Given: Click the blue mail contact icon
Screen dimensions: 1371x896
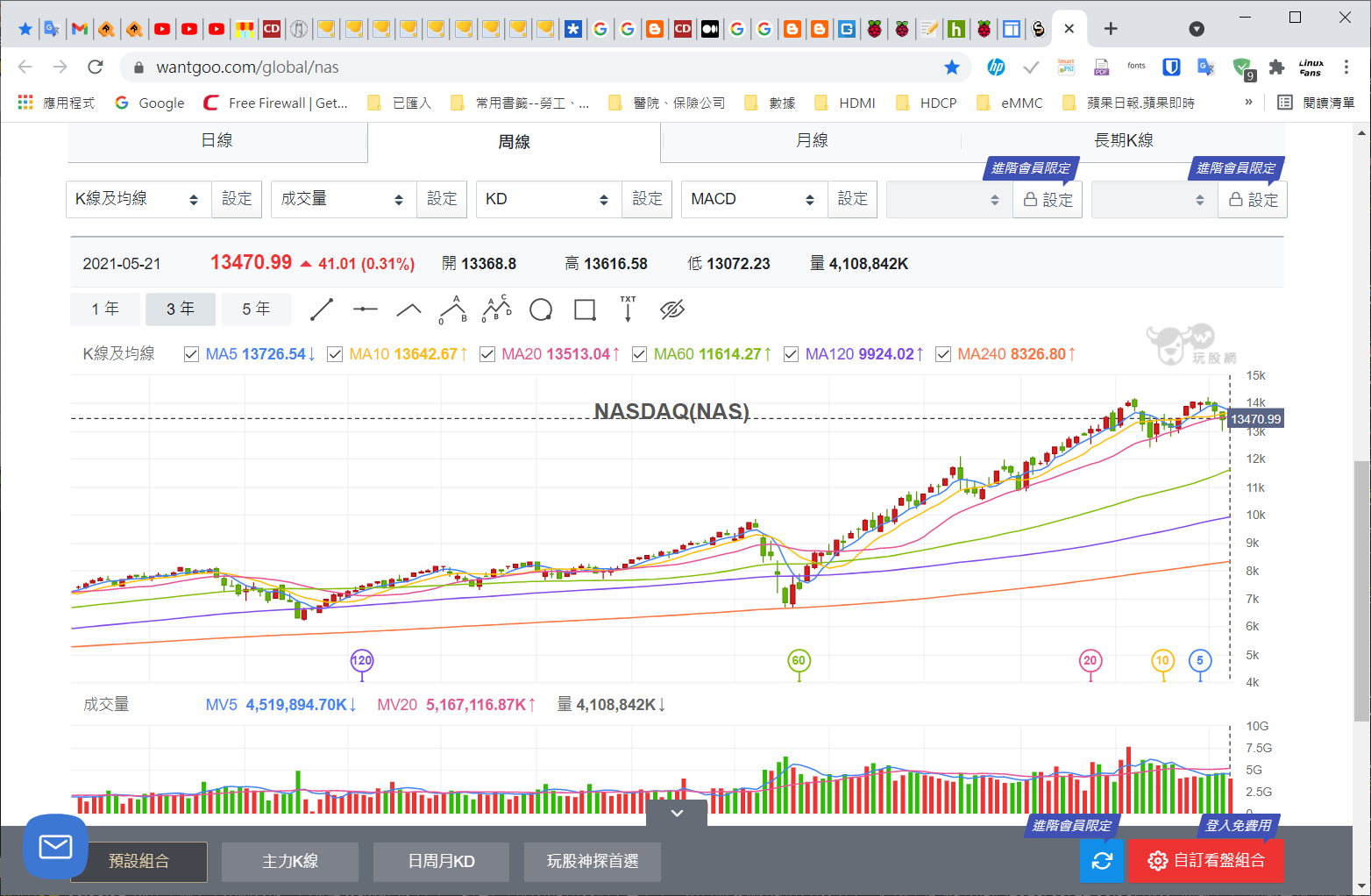Looking at the screenshot, I should click(x=55, y=847).
